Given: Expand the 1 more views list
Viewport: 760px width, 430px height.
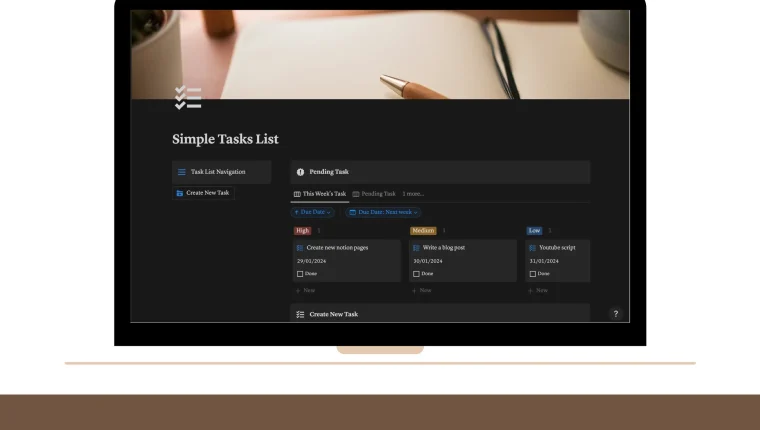Looking at the screenshot, I should [413, 194].
